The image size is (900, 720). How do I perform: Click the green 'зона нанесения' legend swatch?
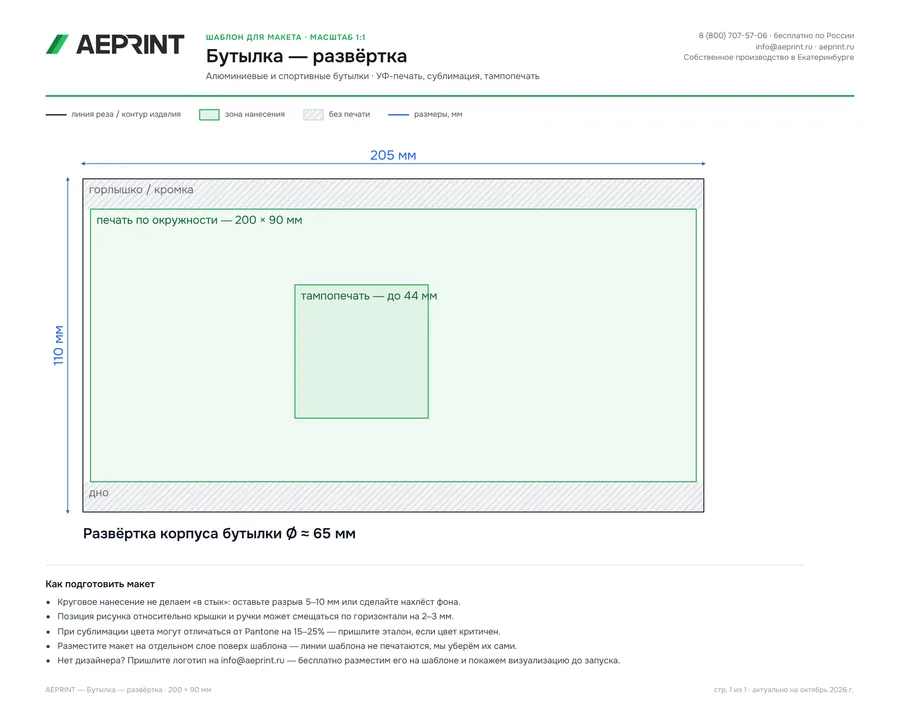coord(209,115)
